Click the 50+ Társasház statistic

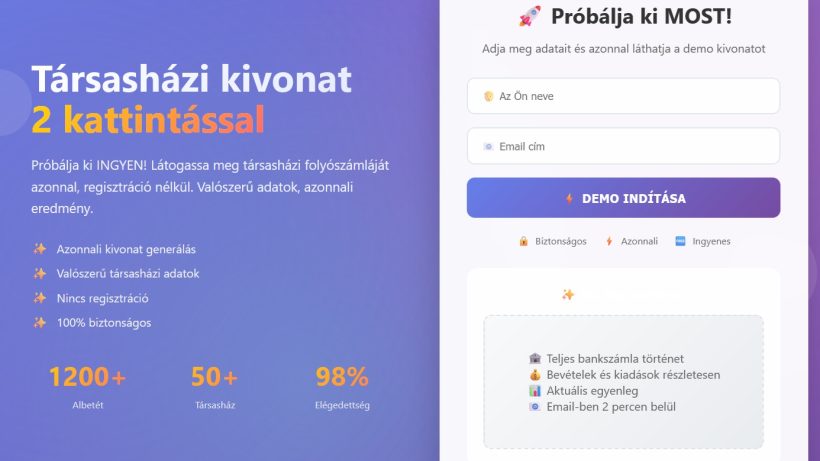click(214, 387)
